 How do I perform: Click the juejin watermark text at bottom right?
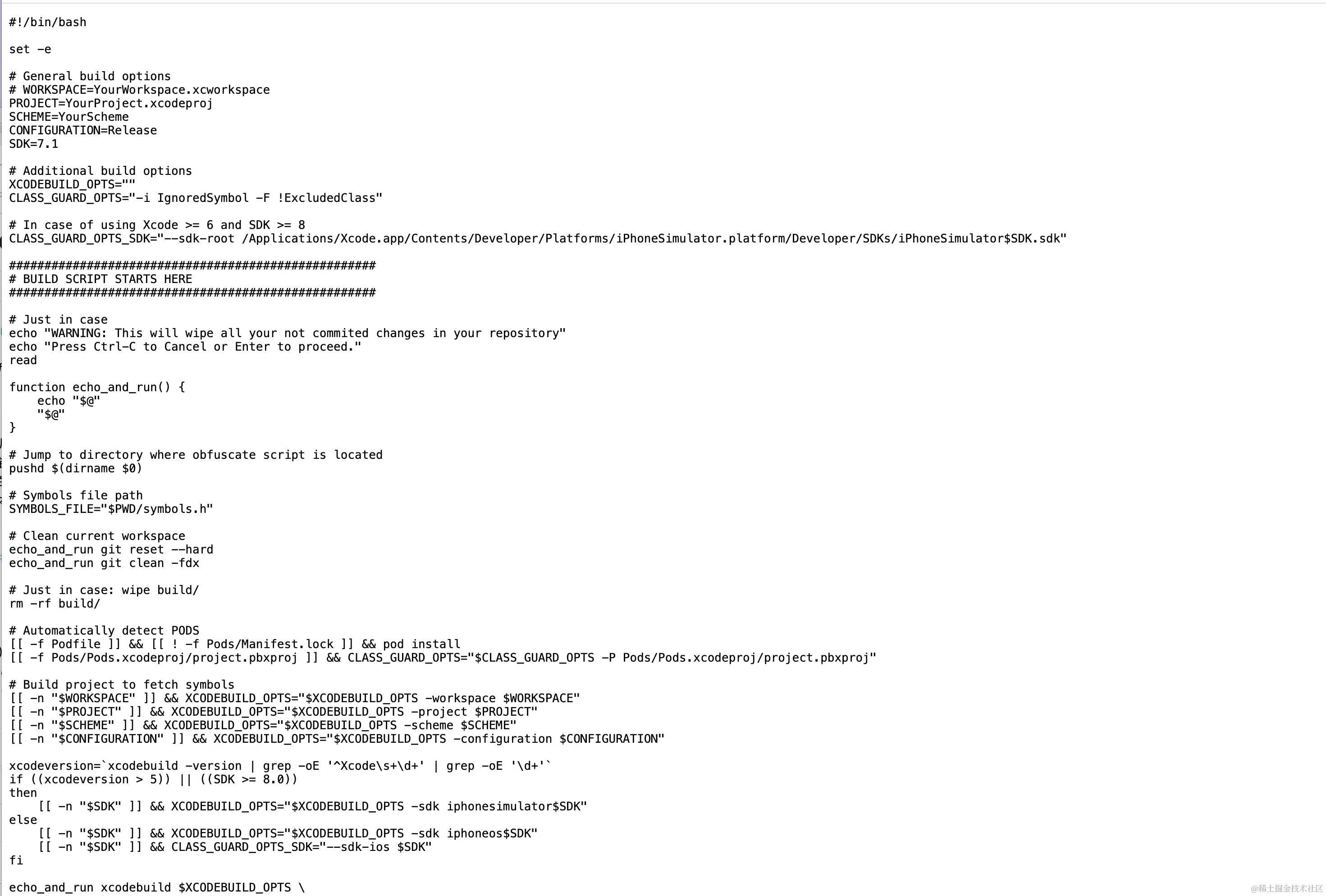(x=1287, y=888)
